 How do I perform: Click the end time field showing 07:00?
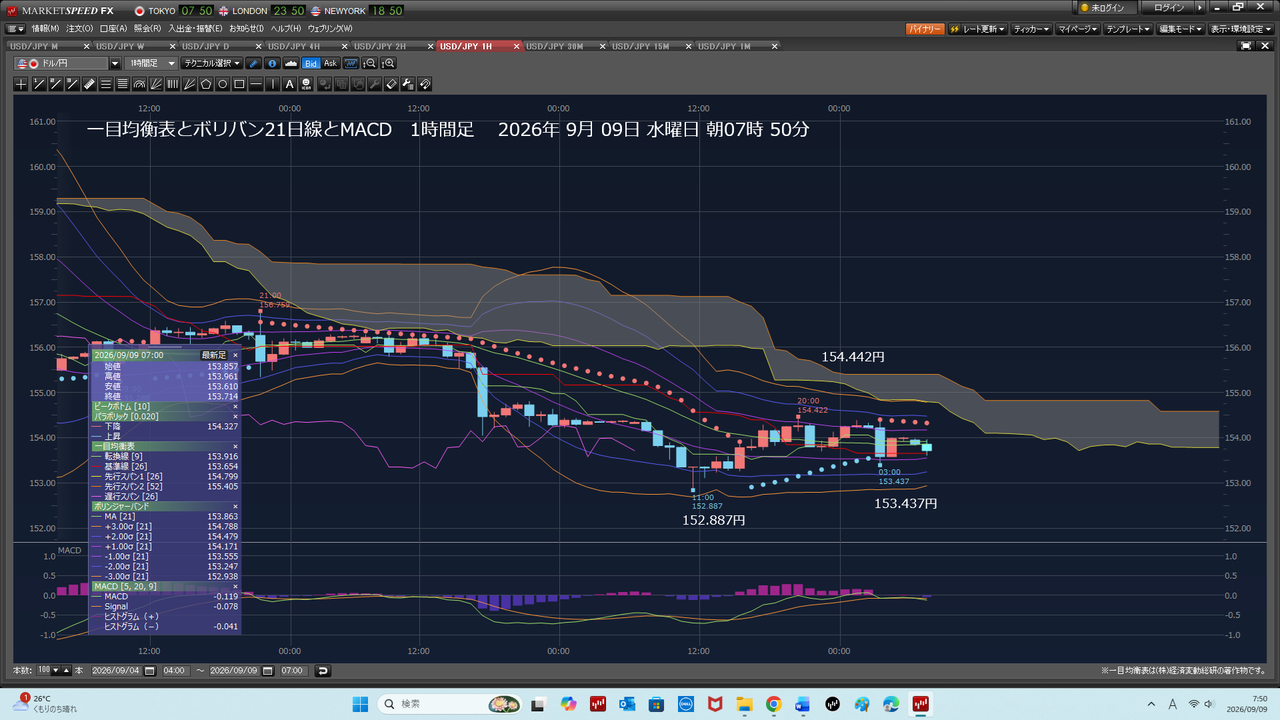click(293, 670)
